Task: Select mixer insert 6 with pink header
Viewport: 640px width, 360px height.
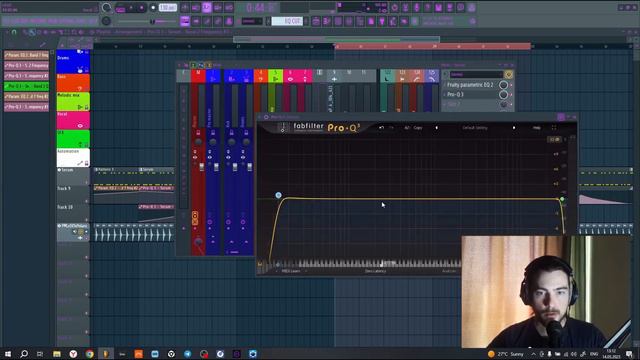Action: (290, 76)
